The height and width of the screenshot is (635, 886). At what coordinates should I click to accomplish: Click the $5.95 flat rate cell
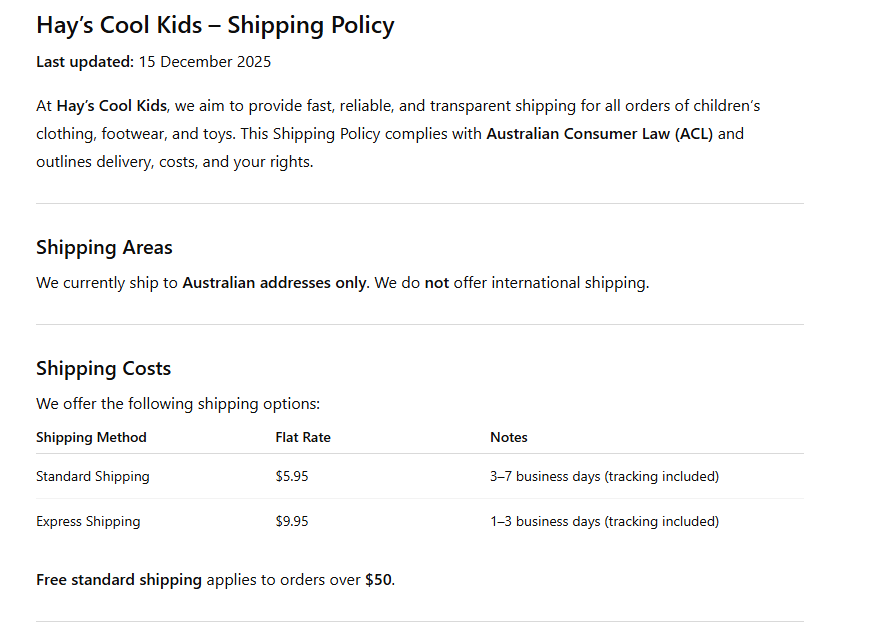[292, 477]
